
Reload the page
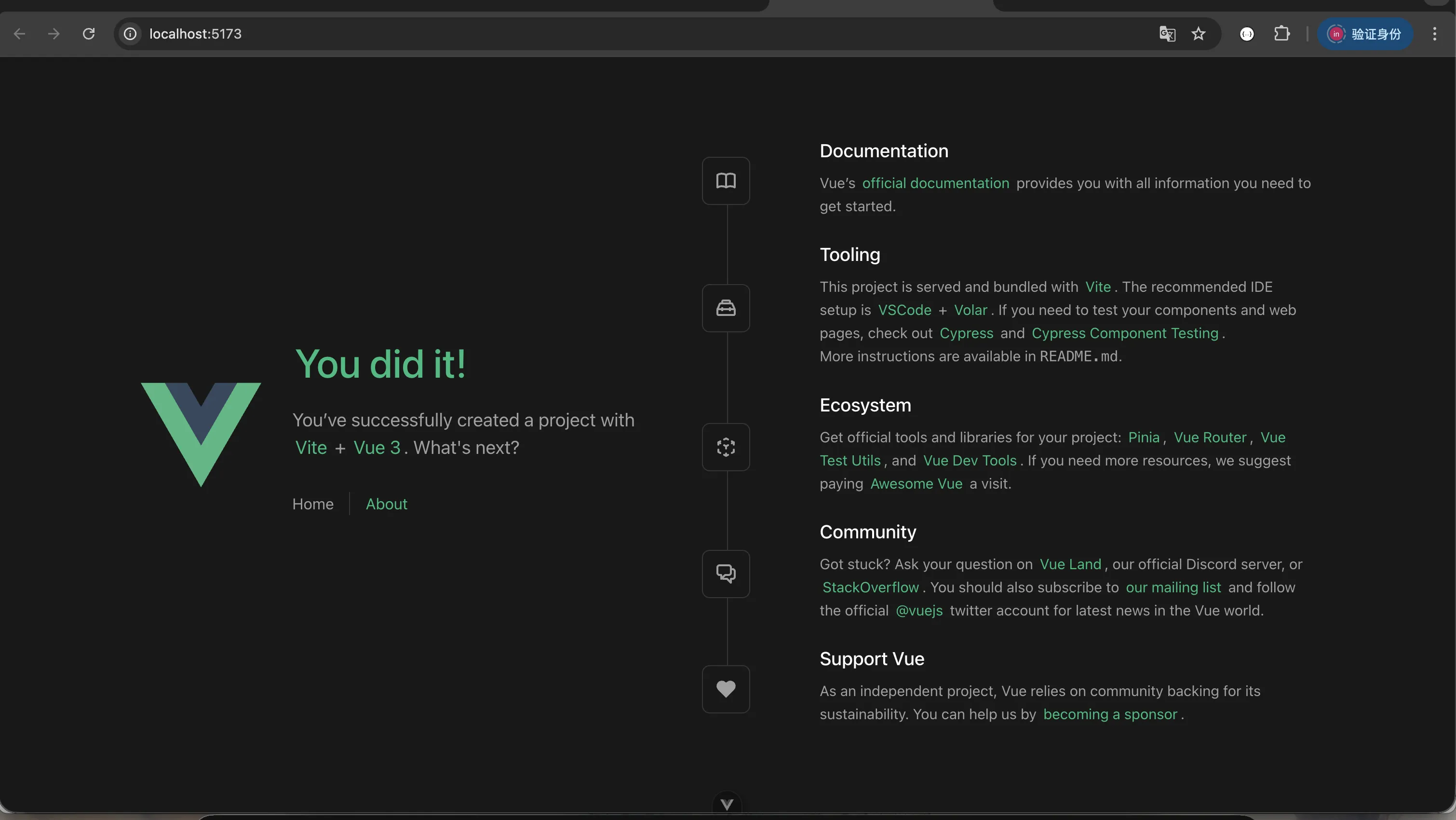coord(89,34)
